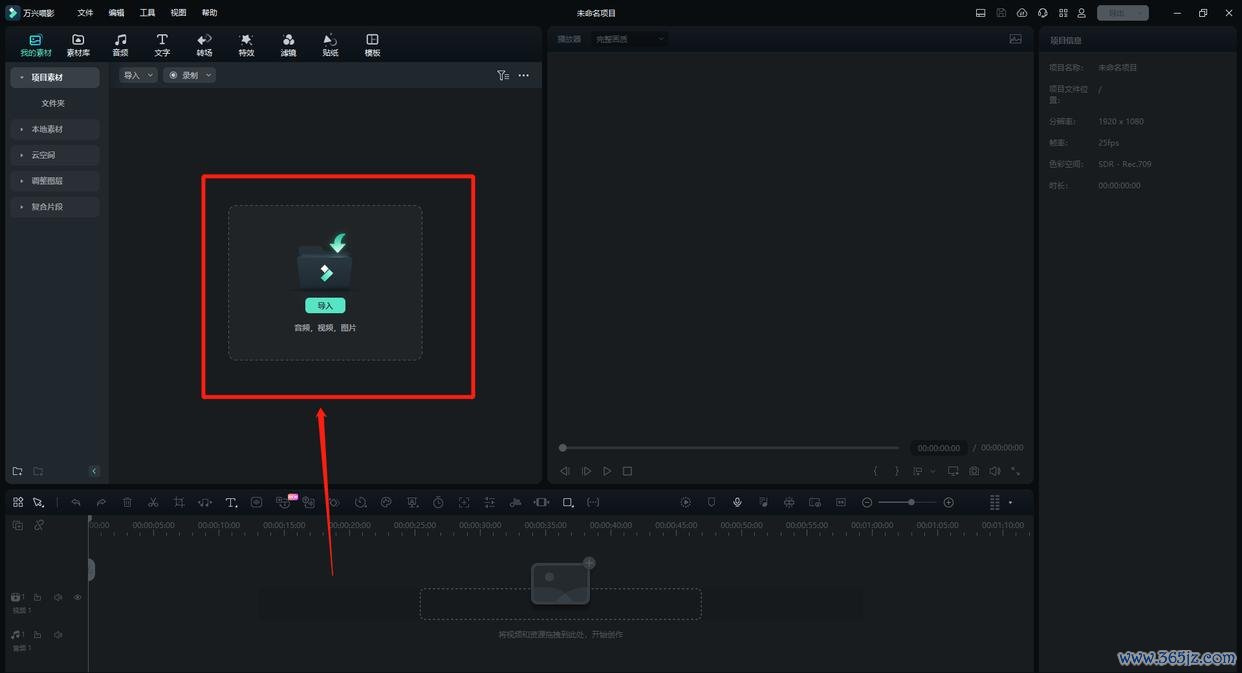Toggle lock on video track 1

click(x=37, y=597)
